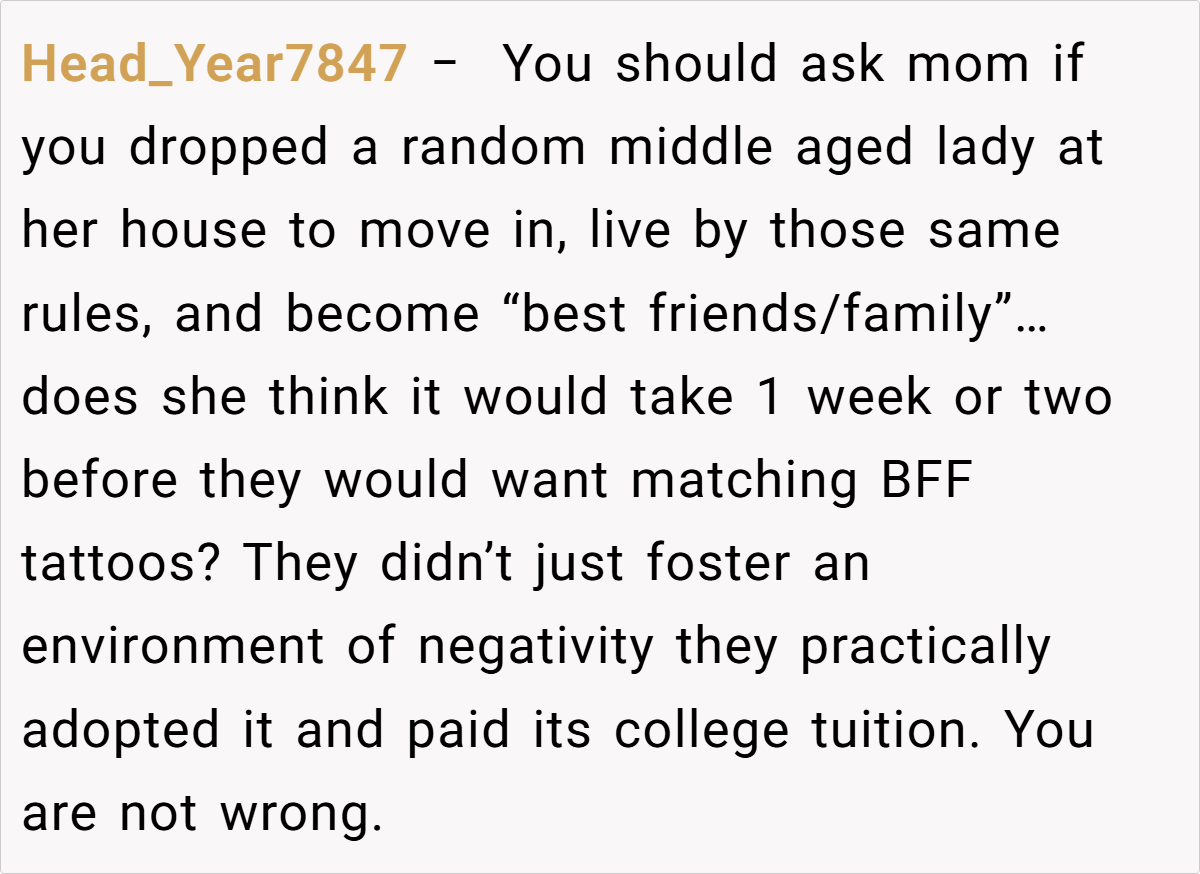Image resolution: width=1200 pixels, height=874 pixels.
Task: Open the Head_Year7847 user profile link
Action: click(x=214, y=65)
